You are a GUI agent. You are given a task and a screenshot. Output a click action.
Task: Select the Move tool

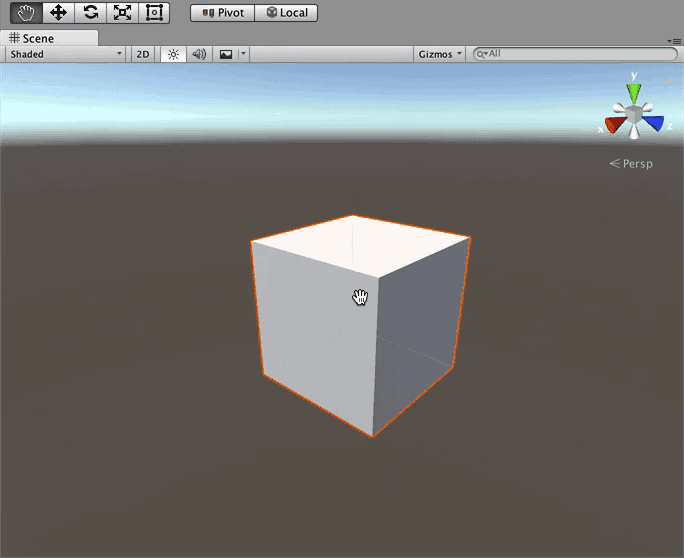pyautogui.click(x=58, y=13)
